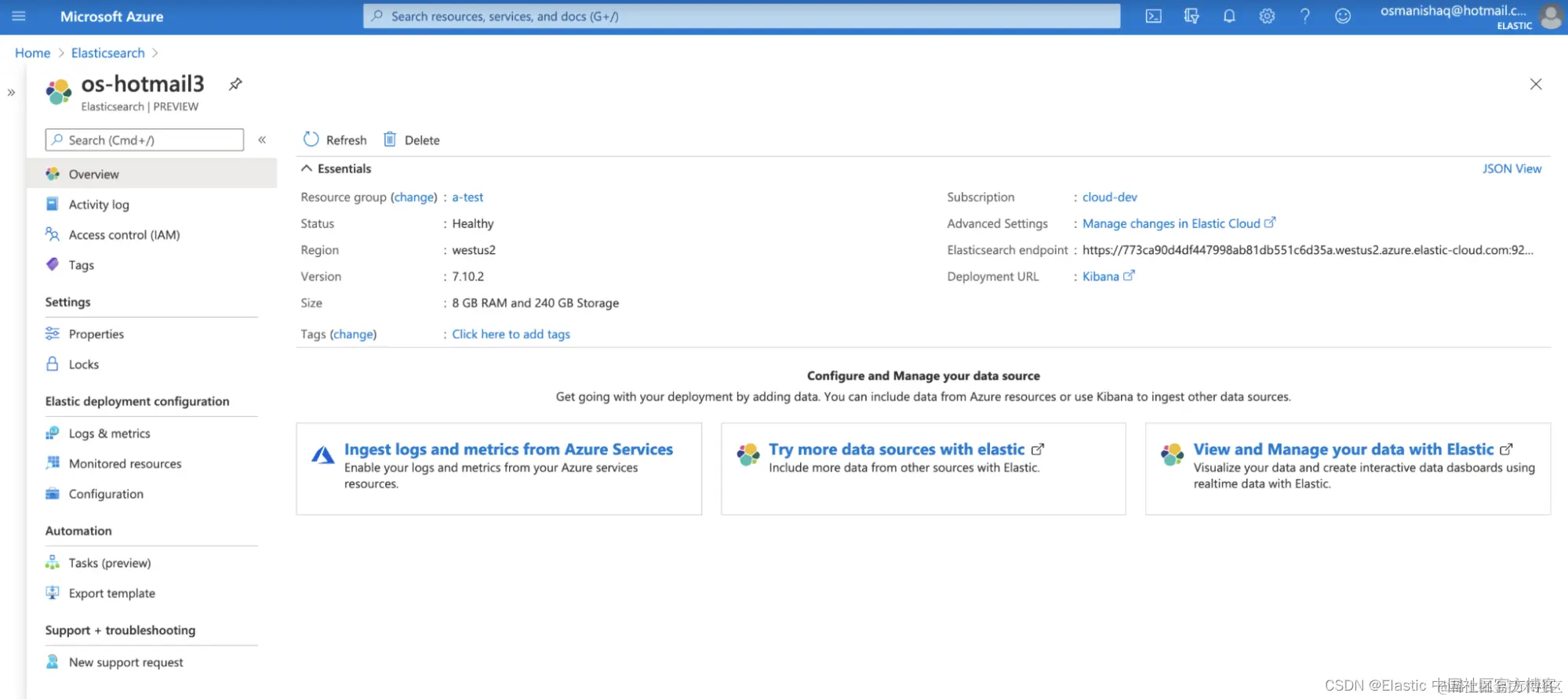Select the Elasticsearch endpoint URL text

1308,250
